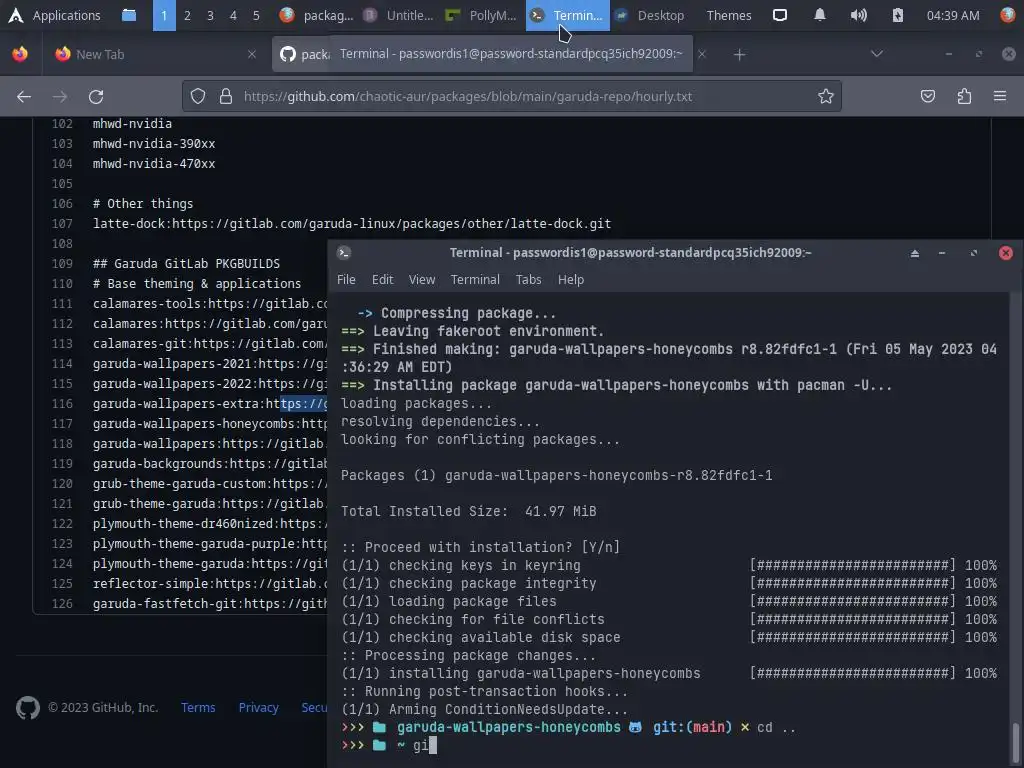The width and height of the screenshot is (1024, 768).
Task: Select the Termin... taskbar window
Action: (568, 15)
